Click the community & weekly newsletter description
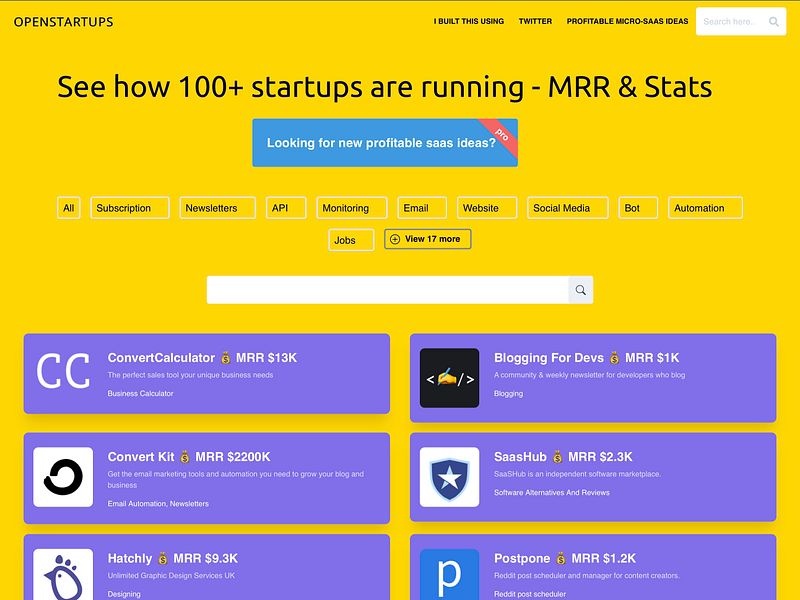The width and height of the screenshot is (800, 600). pos(589,375)
